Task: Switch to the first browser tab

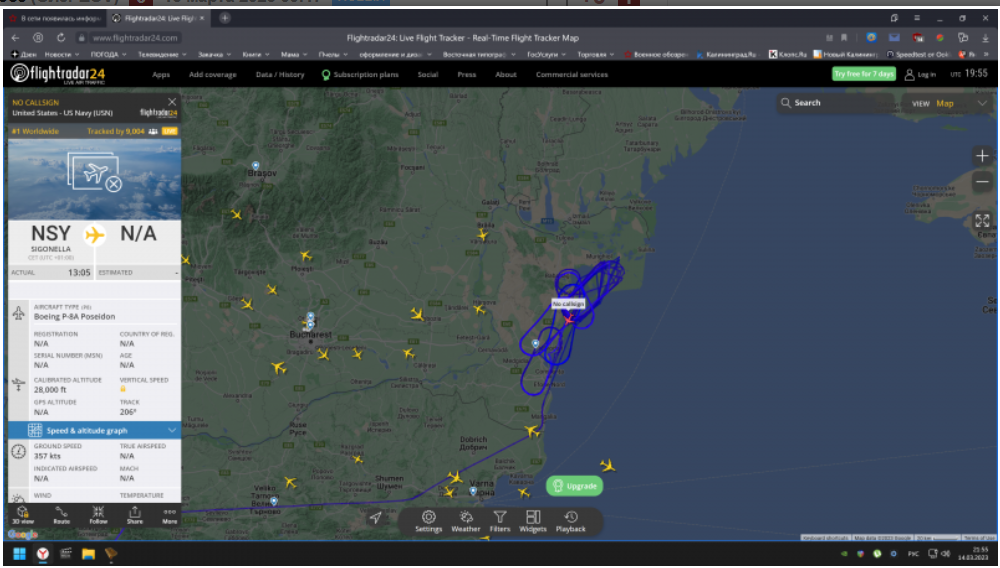Action: (x=55, y=18)
